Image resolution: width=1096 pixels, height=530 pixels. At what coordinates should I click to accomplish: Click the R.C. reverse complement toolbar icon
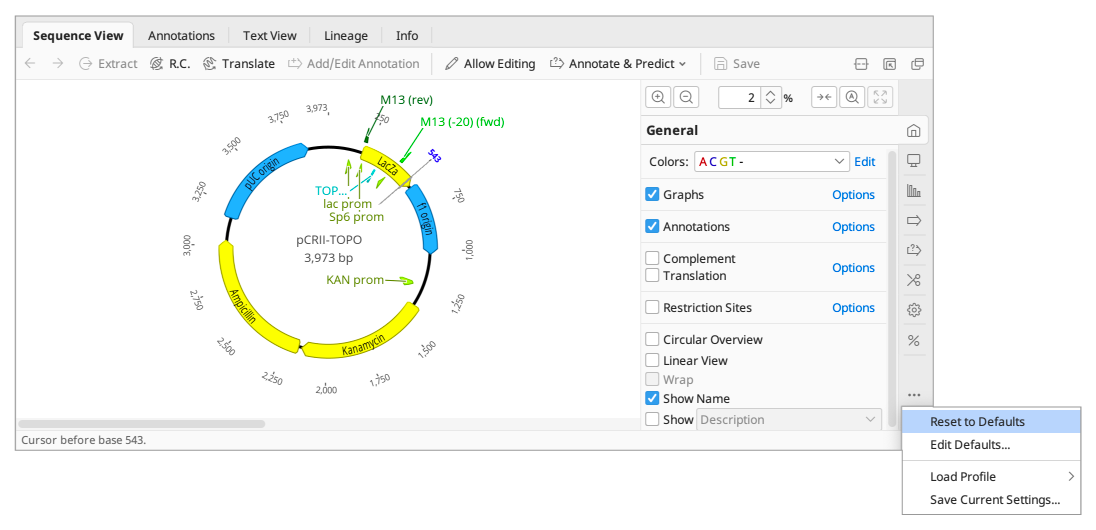[169, 63]
